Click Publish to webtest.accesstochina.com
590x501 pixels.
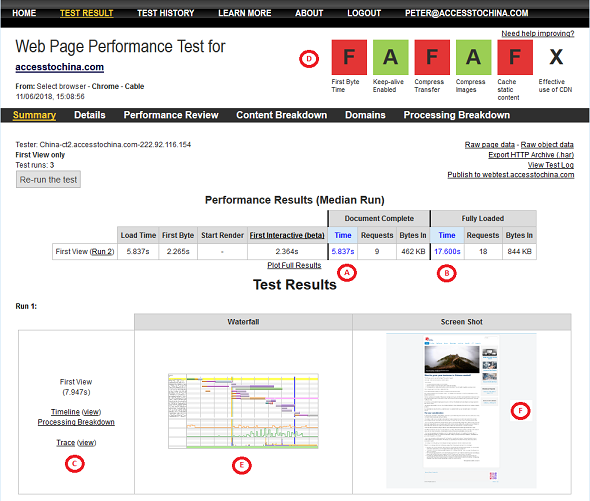pyautogui.click(x=511, y=175)
